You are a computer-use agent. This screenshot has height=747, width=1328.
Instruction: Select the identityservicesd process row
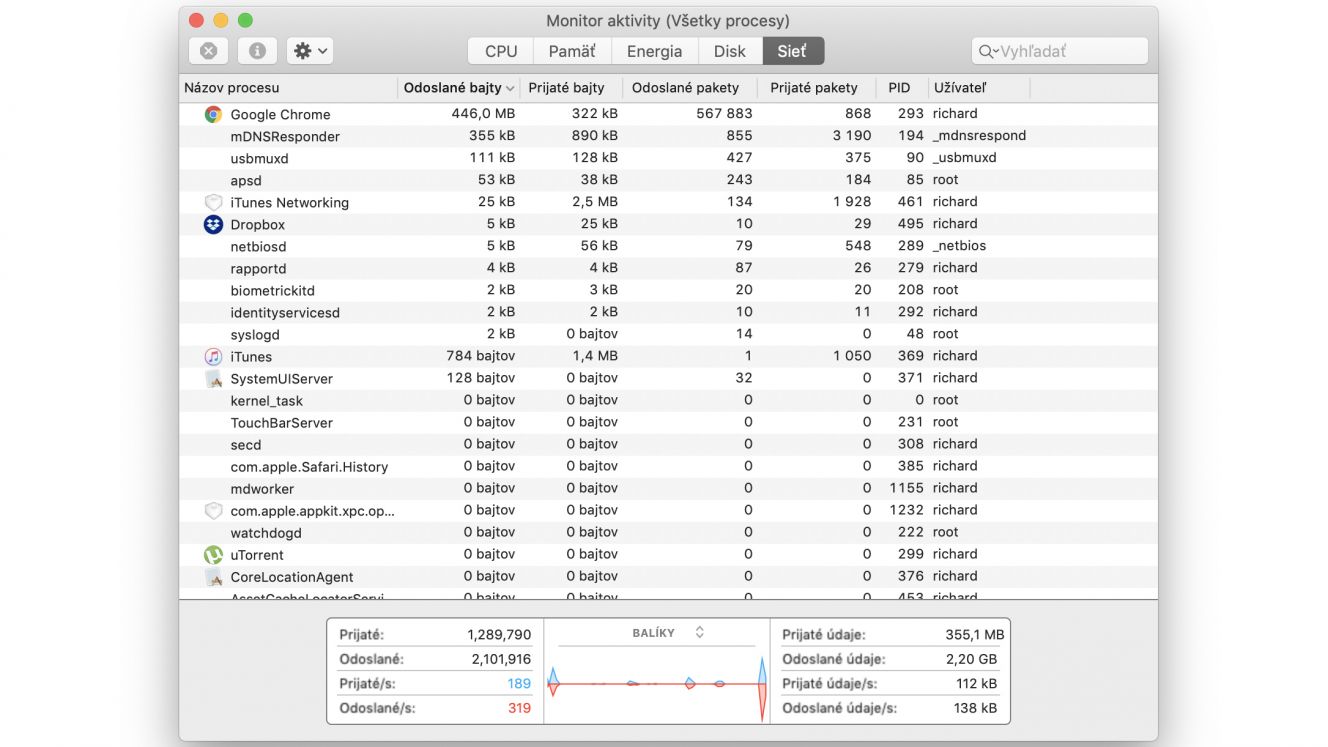pyautogui.click(x=668, y=312)
